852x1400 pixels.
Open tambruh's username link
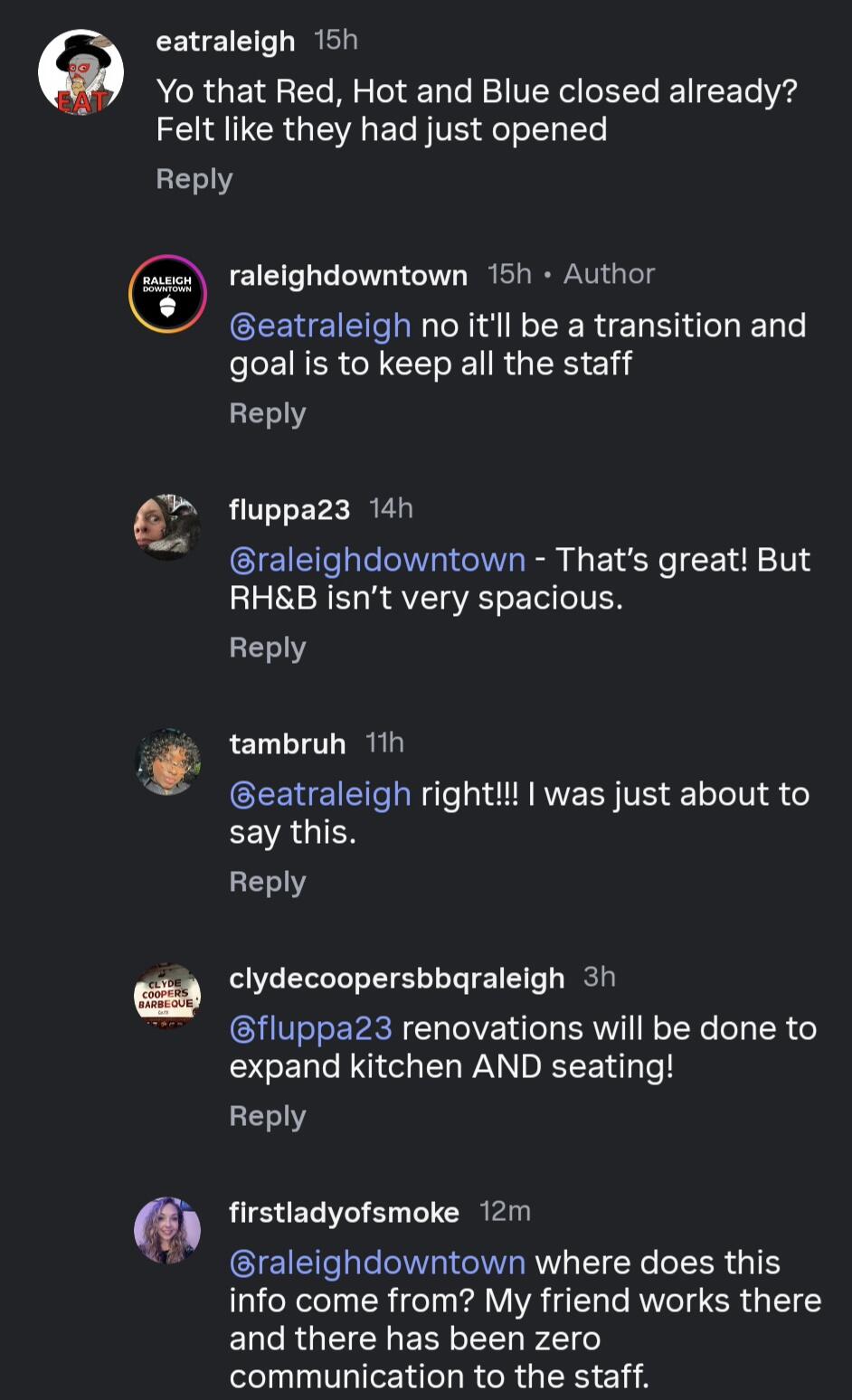point(287,743)
